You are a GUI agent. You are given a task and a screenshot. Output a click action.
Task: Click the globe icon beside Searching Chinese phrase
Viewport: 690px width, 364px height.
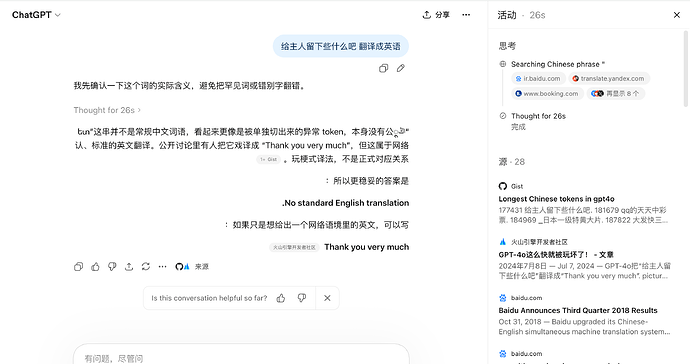503,64
